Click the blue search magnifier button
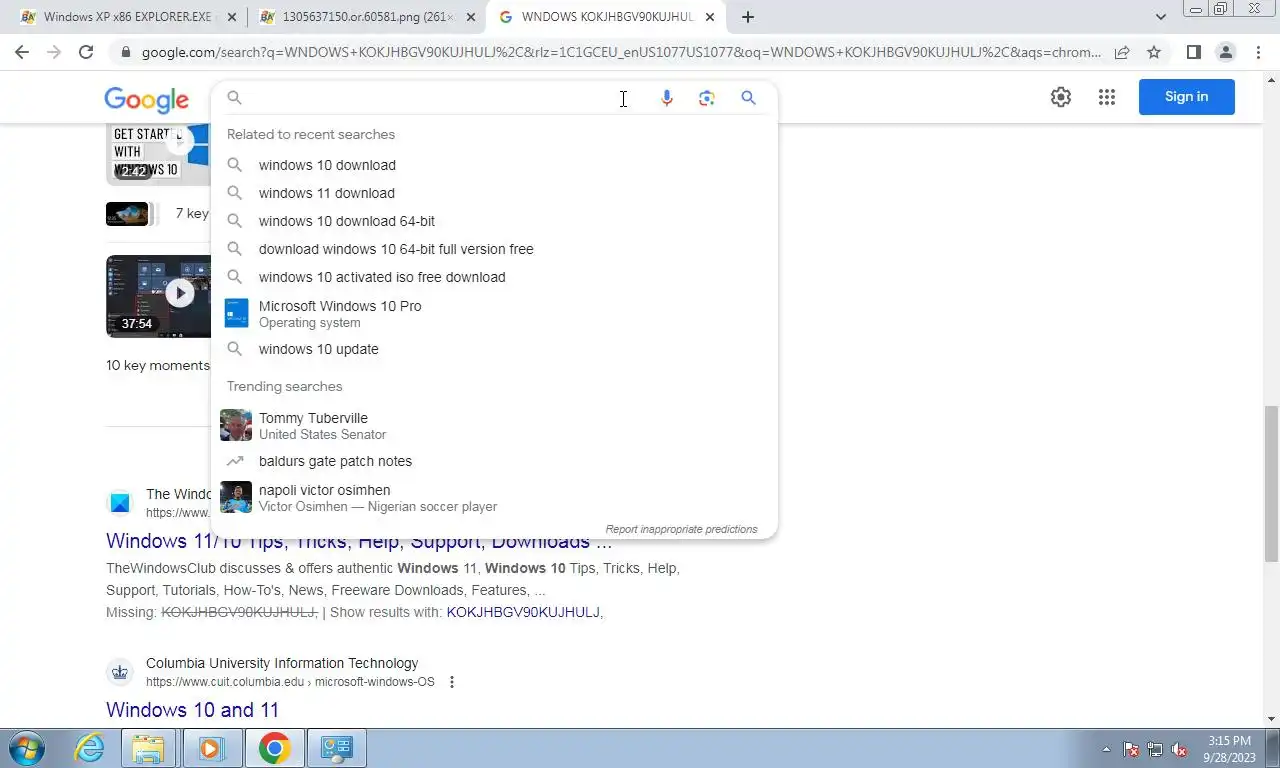The height and width of the screenshot is (768, 1280). coord(748,98)
